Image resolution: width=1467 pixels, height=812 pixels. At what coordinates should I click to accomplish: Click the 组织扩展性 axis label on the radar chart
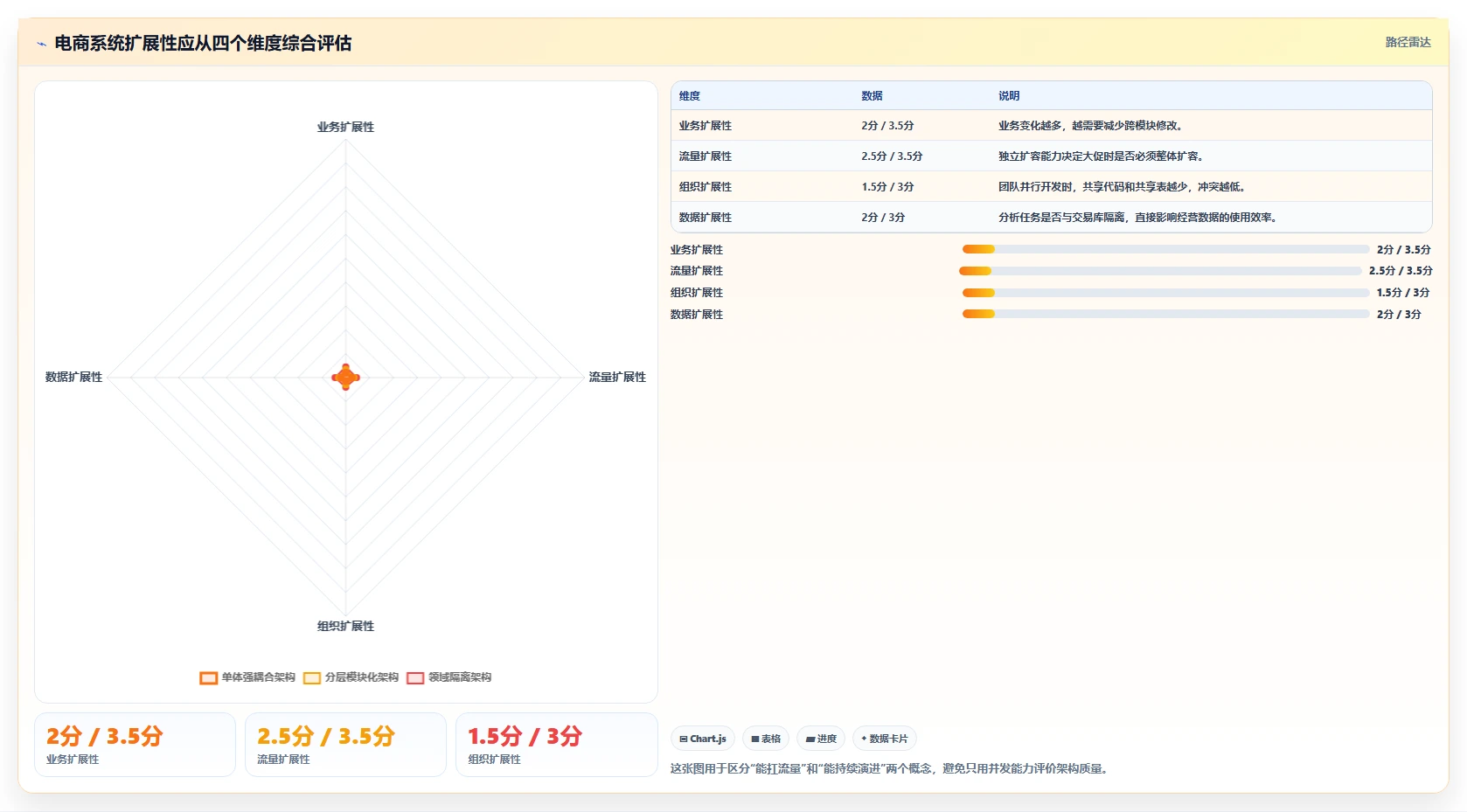click(345, 627)
